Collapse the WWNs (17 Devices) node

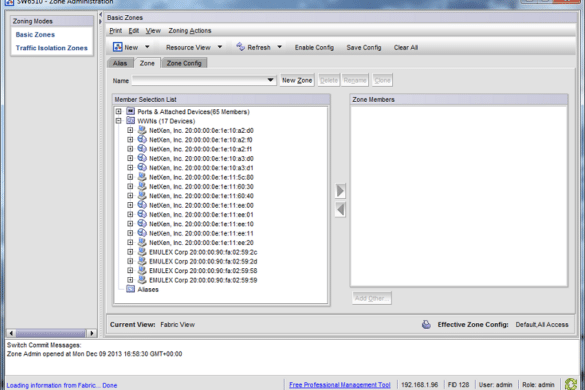click(119, 121)
